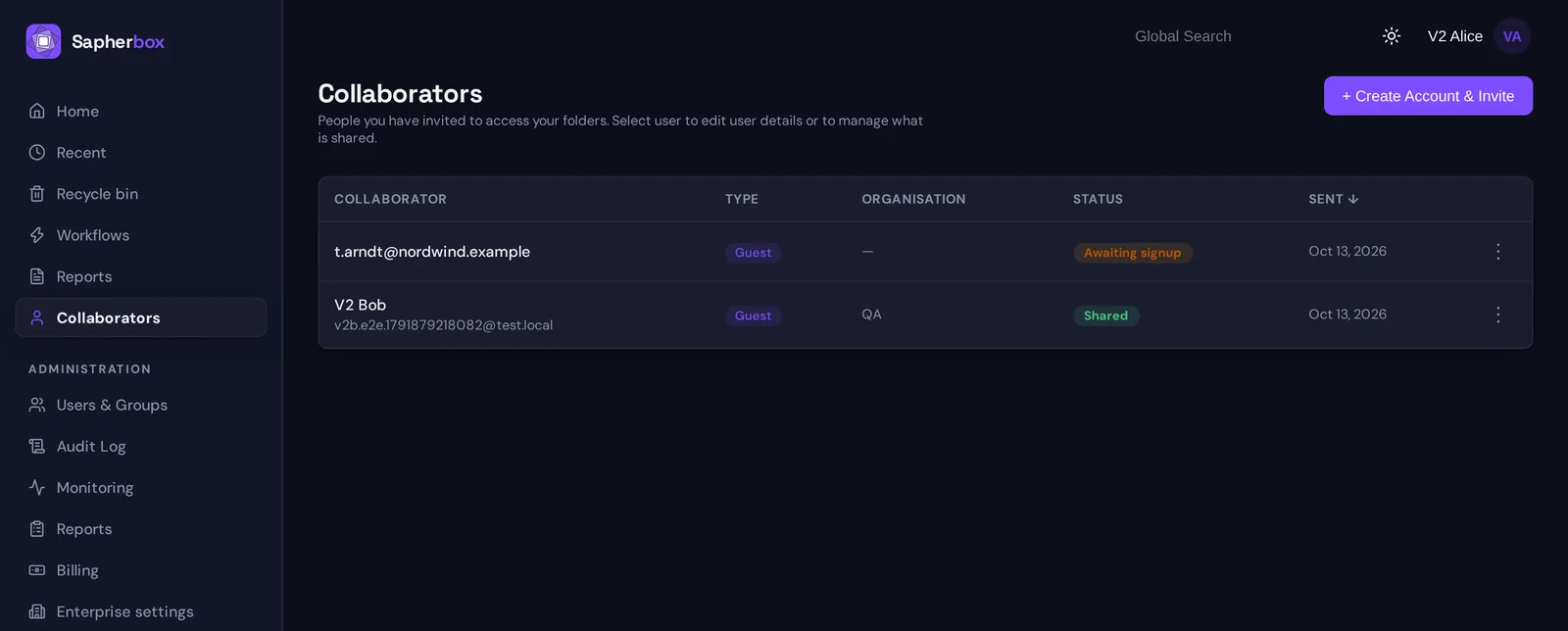Click the Type column header
The width and height of the screenshot is (1568, 631).
point(742,199)
